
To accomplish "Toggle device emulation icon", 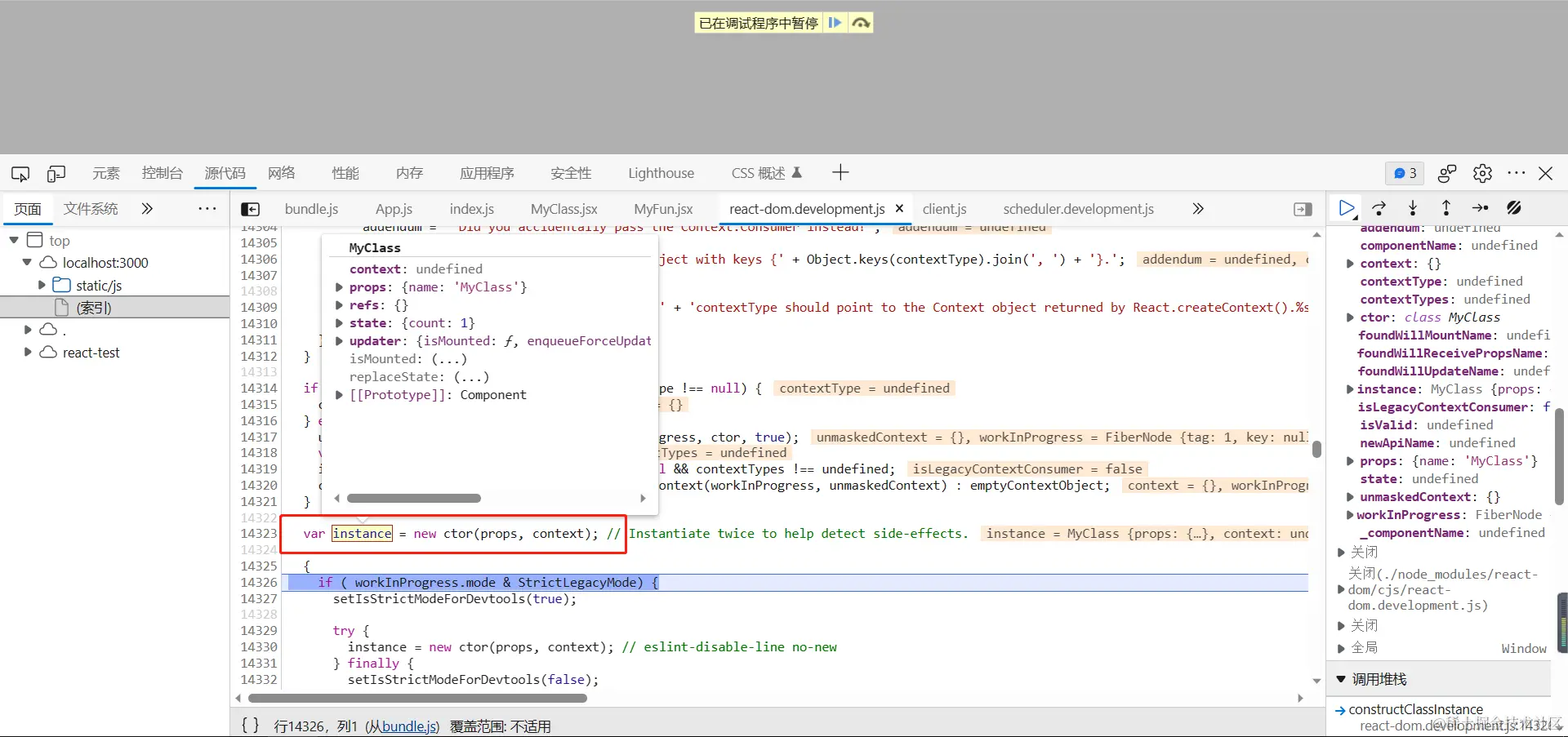I will [56, 174].
